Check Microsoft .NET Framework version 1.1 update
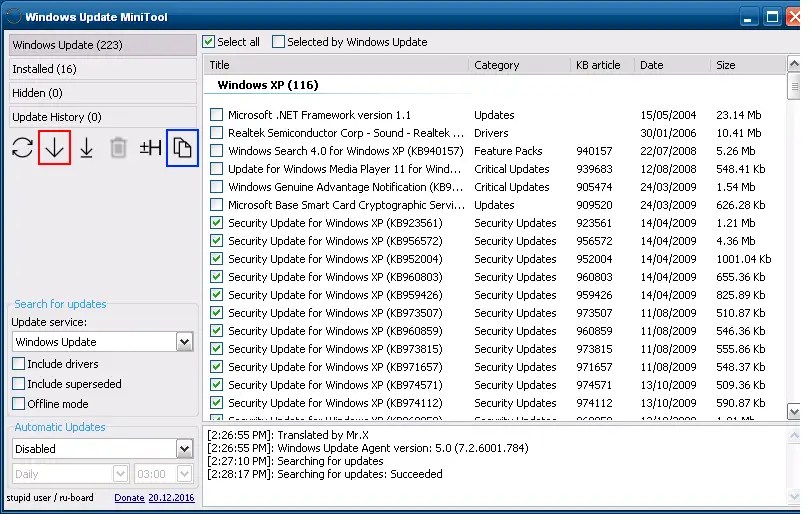This screenshot has height=514, width=812. 216,115
